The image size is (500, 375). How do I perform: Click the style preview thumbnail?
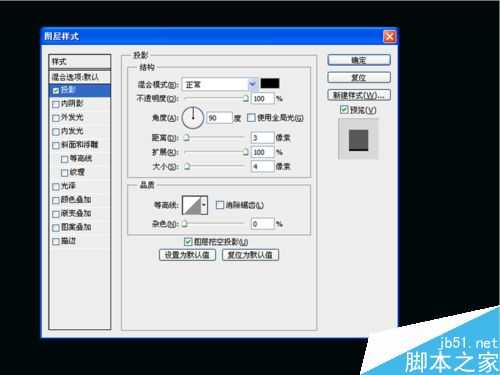(x=358, y=139)
